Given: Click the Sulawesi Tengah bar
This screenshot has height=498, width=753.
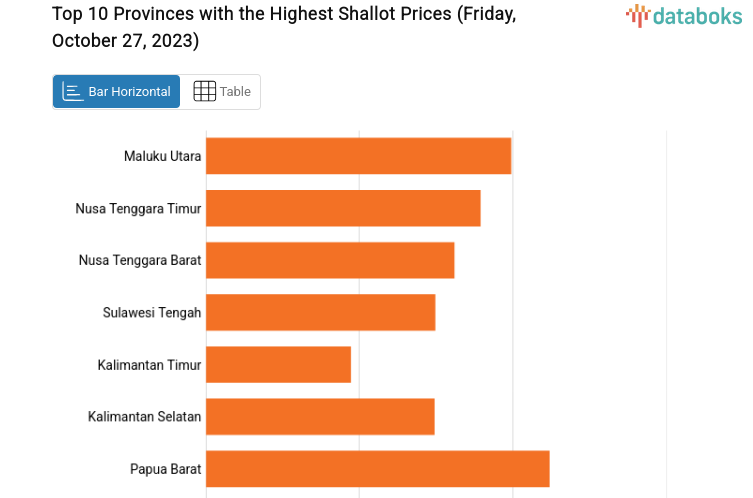Looking at the screenshot, I should point(320,312).
